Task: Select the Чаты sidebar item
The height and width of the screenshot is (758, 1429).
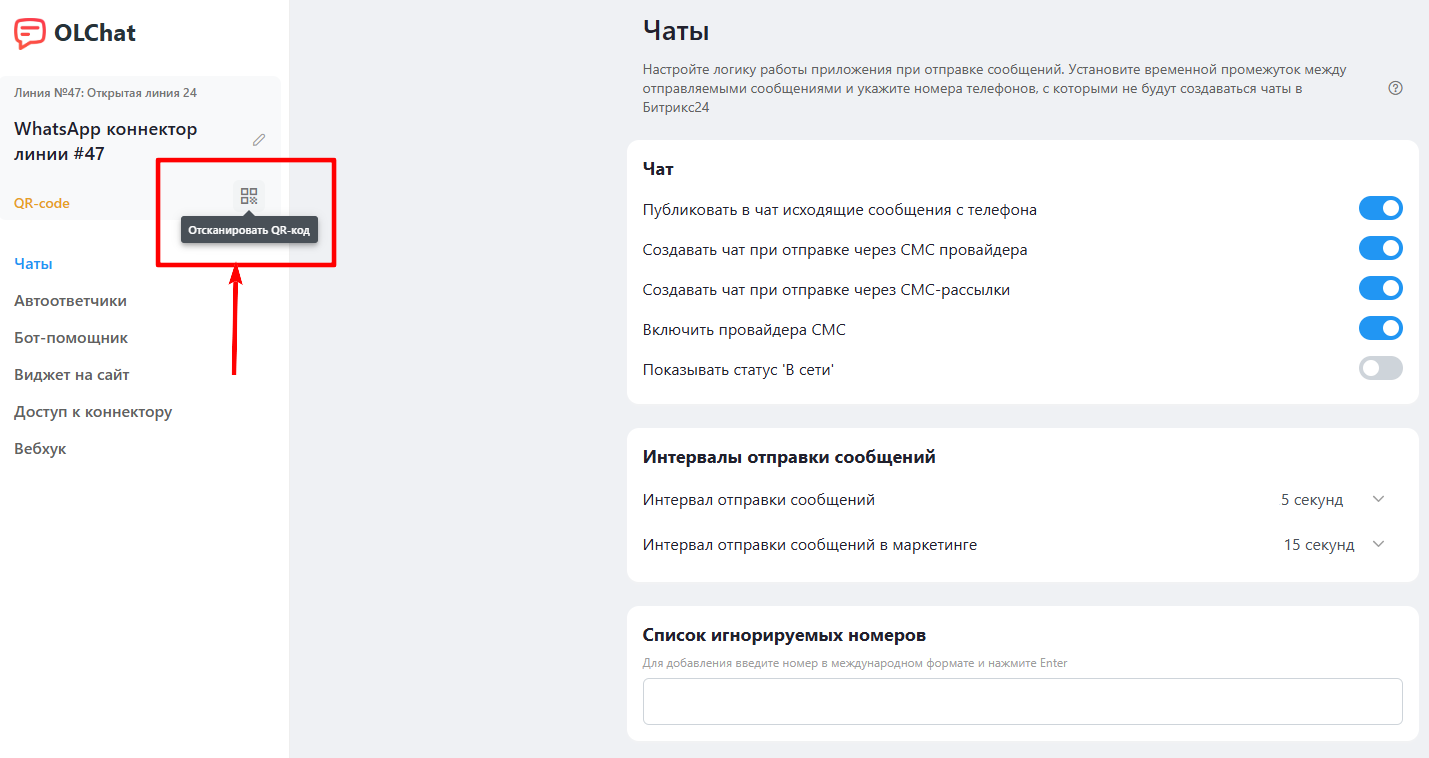Action: click(33, 264)
